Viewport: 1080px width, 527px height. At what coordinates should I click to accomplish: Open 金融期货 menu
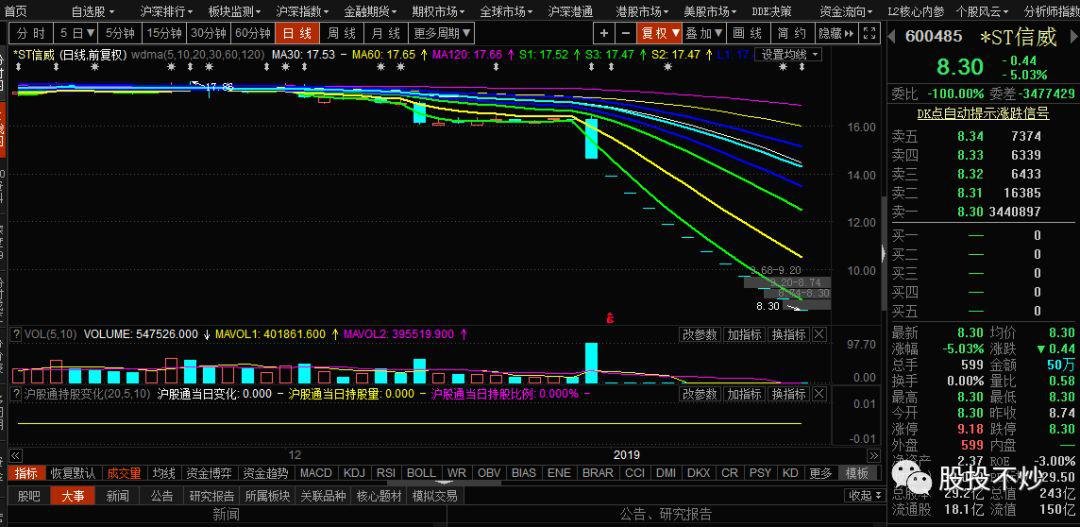371,12
